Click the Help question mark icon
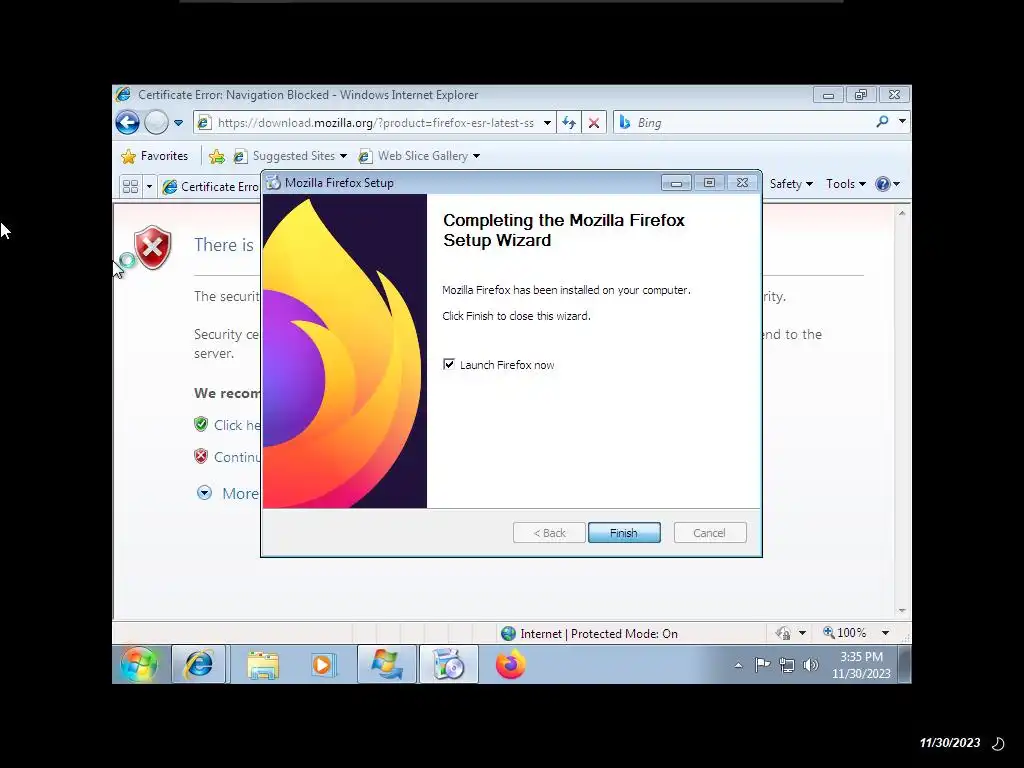Viewport: 1024px width, 768px height. coord(882,184)
